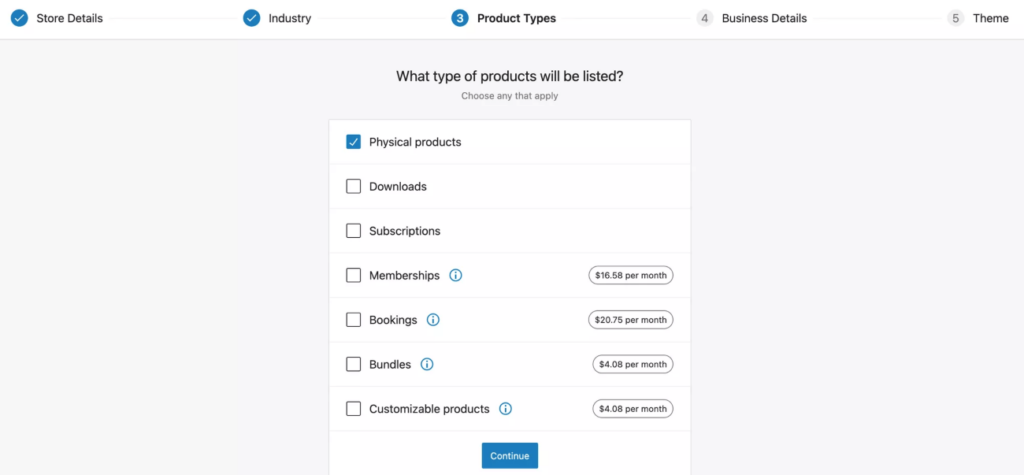
Task: Go to the Business Details step
Action: point(764,18)
